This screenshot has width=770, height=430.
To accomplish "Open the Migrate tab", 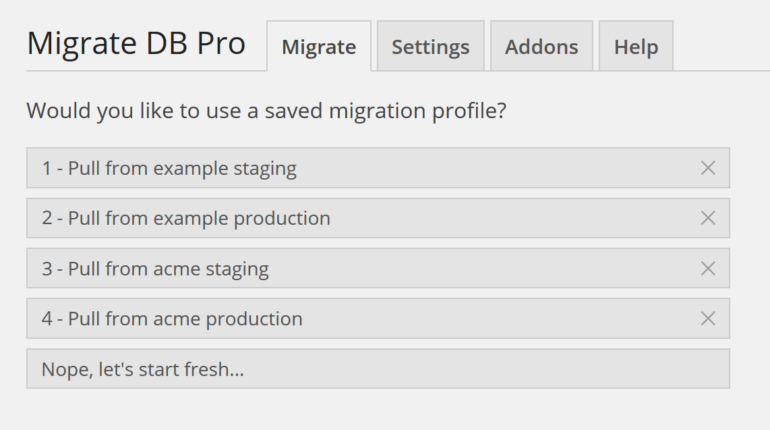I will (x=318, y=47).
